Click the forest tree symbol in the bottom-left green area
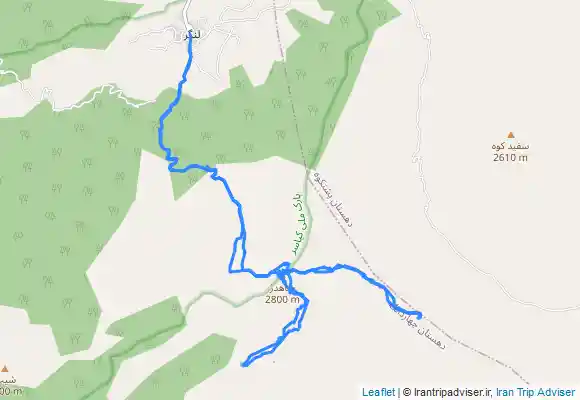 [75, 339]
